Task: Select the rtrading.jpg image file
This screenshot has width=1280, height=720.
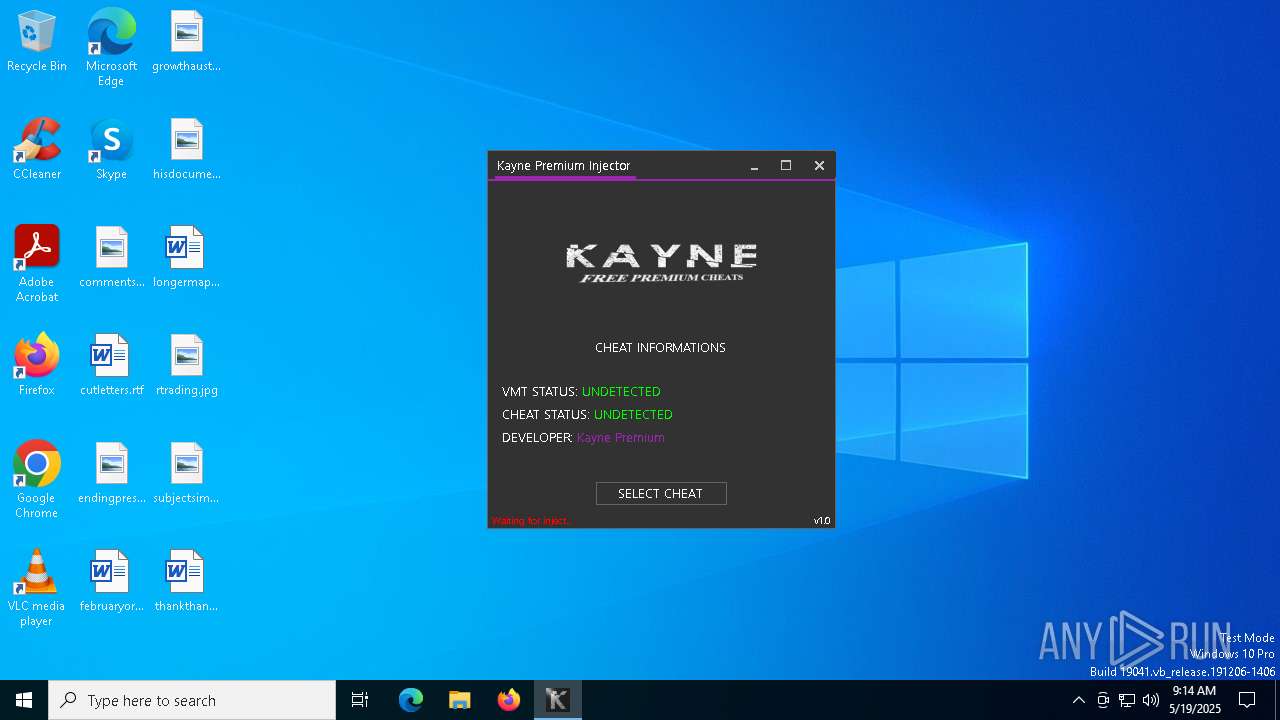Action: click(x=186, y=366)
